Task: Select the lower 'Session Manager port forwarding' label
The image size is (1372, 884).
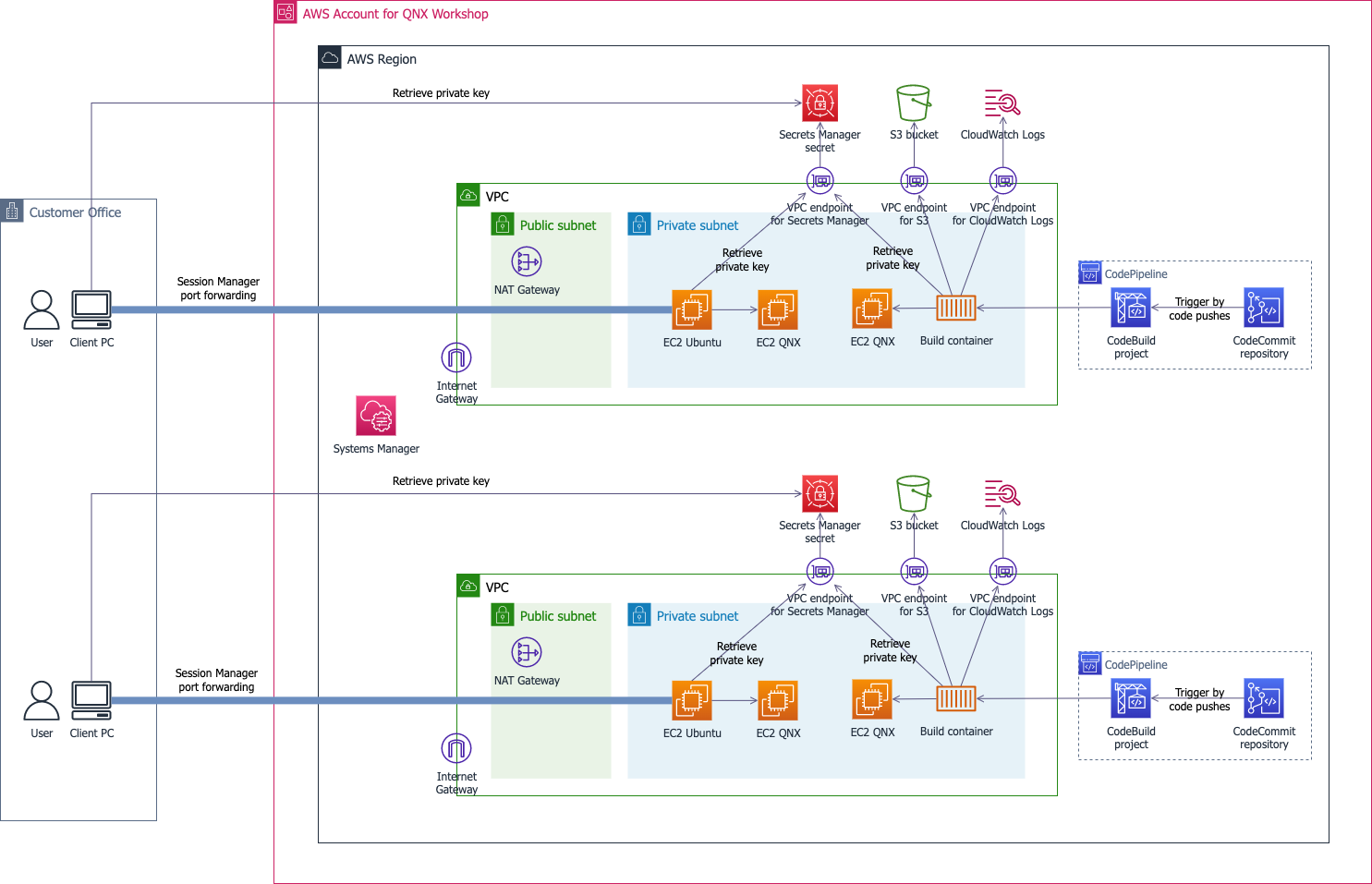Action: (216, 680)
